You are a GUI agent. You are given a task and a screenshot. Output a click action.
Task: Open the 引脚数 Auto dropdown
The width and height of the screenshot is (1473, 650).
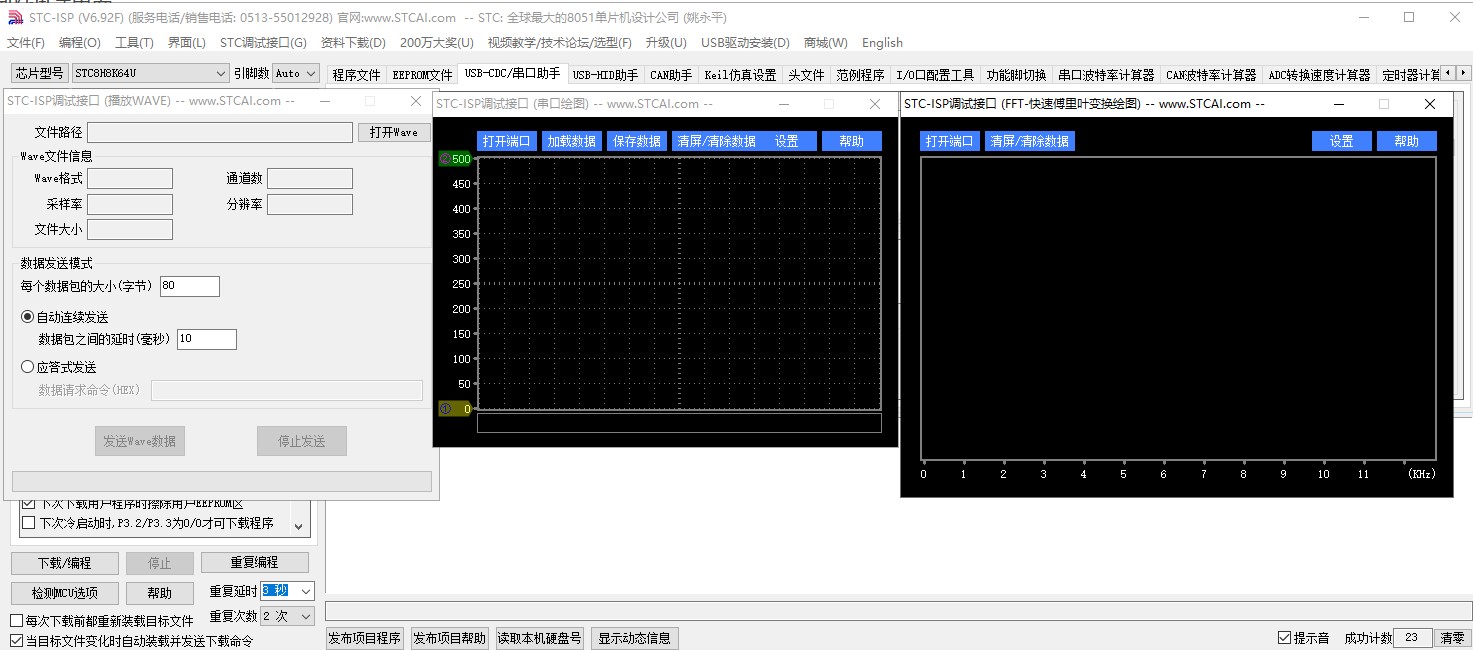click(x=310, y=73)
